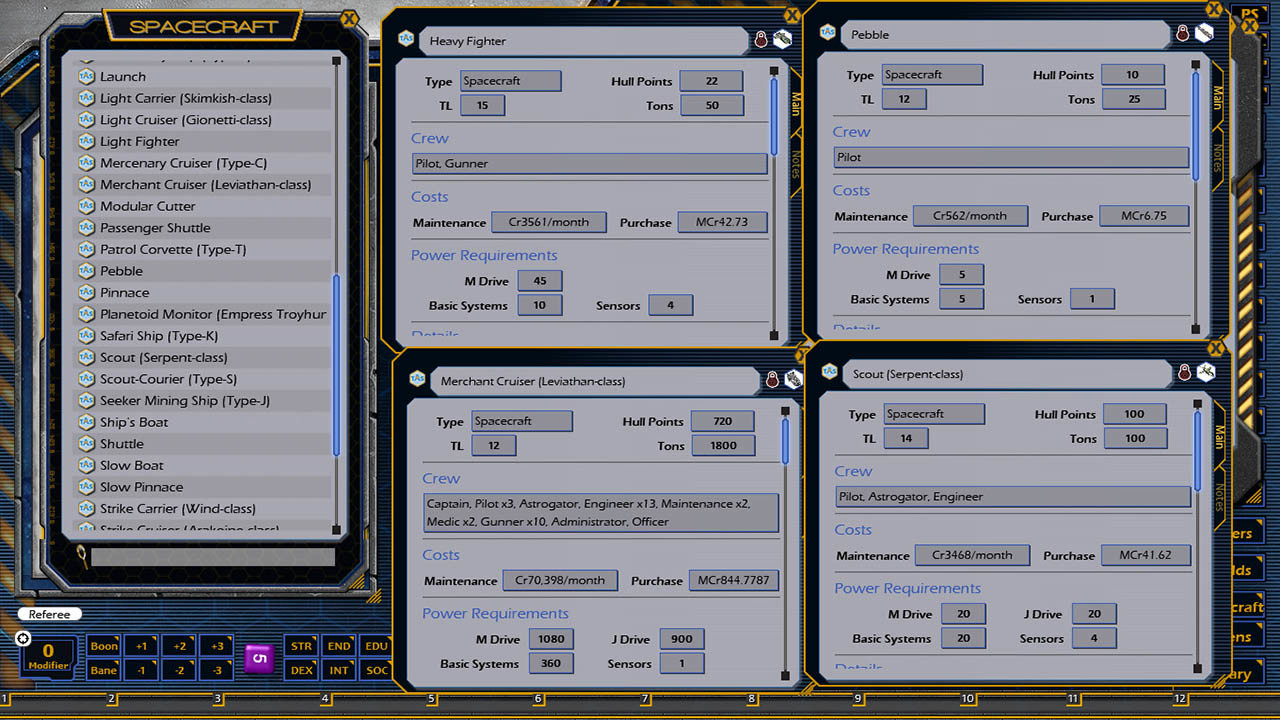
Task: Collapse Power Requirements on the Scout sheet
Action: pos(907,588)
